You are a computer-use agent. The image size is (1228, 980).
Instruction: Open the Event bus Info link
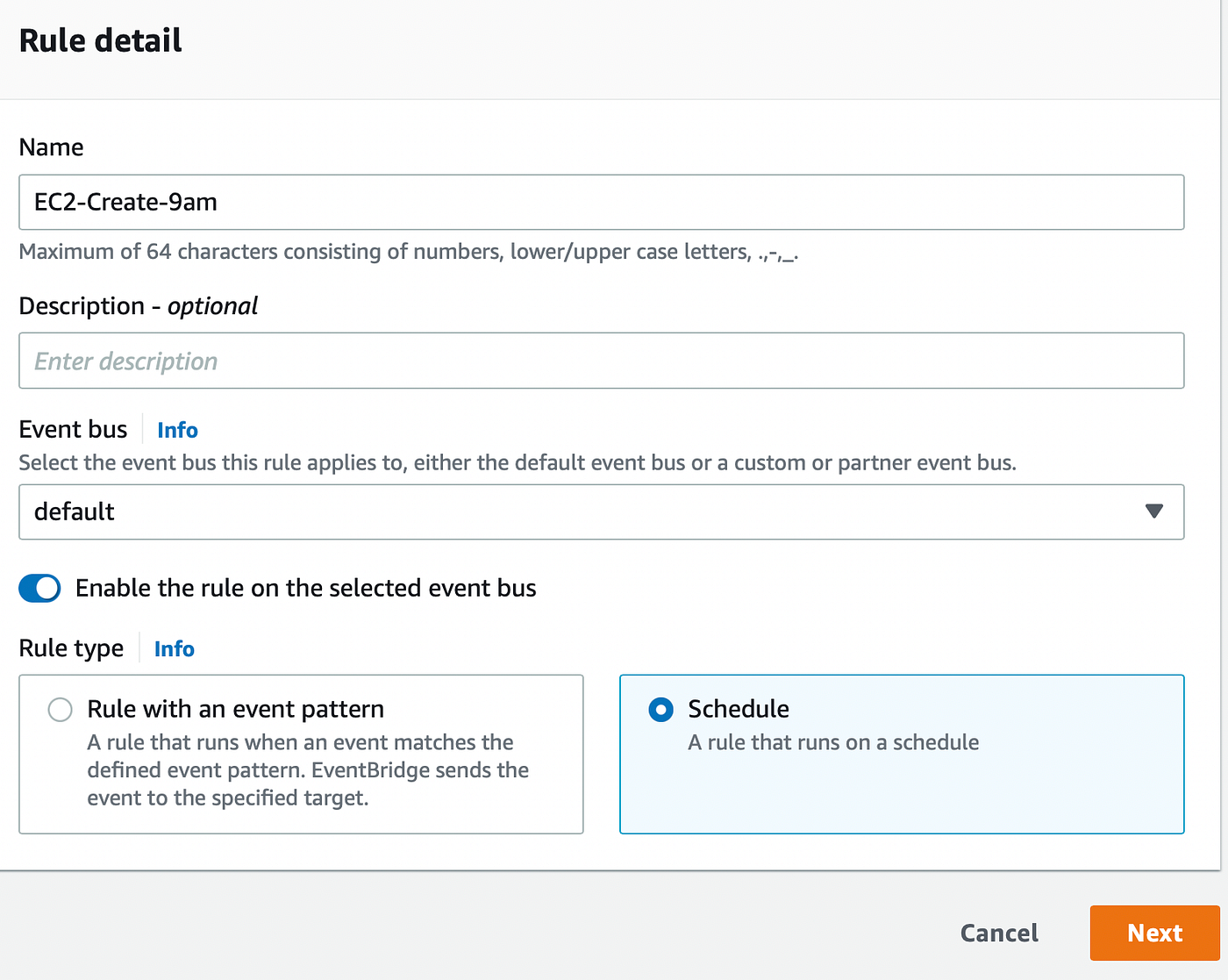pyautogui.click(x=177, y=429)
